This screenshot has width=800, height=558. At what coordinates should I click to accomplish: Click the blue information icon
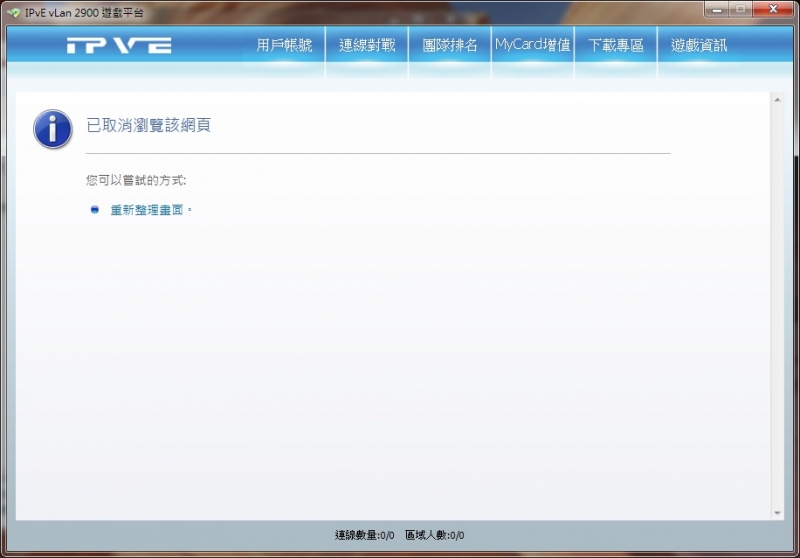(53, 129)
